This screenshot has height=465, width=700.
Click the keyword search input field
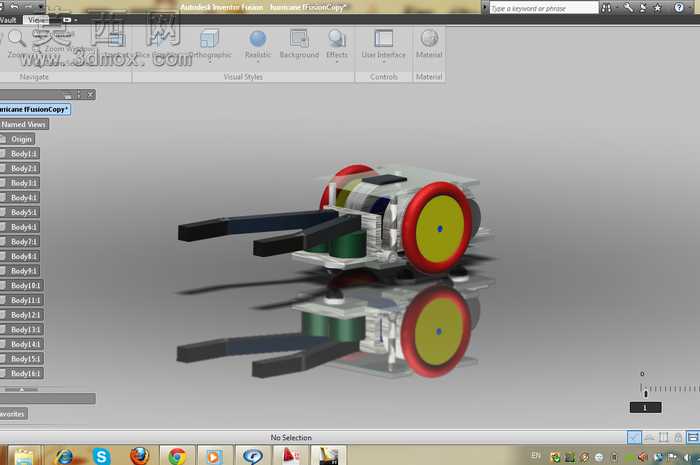click(x=543, y=8)
